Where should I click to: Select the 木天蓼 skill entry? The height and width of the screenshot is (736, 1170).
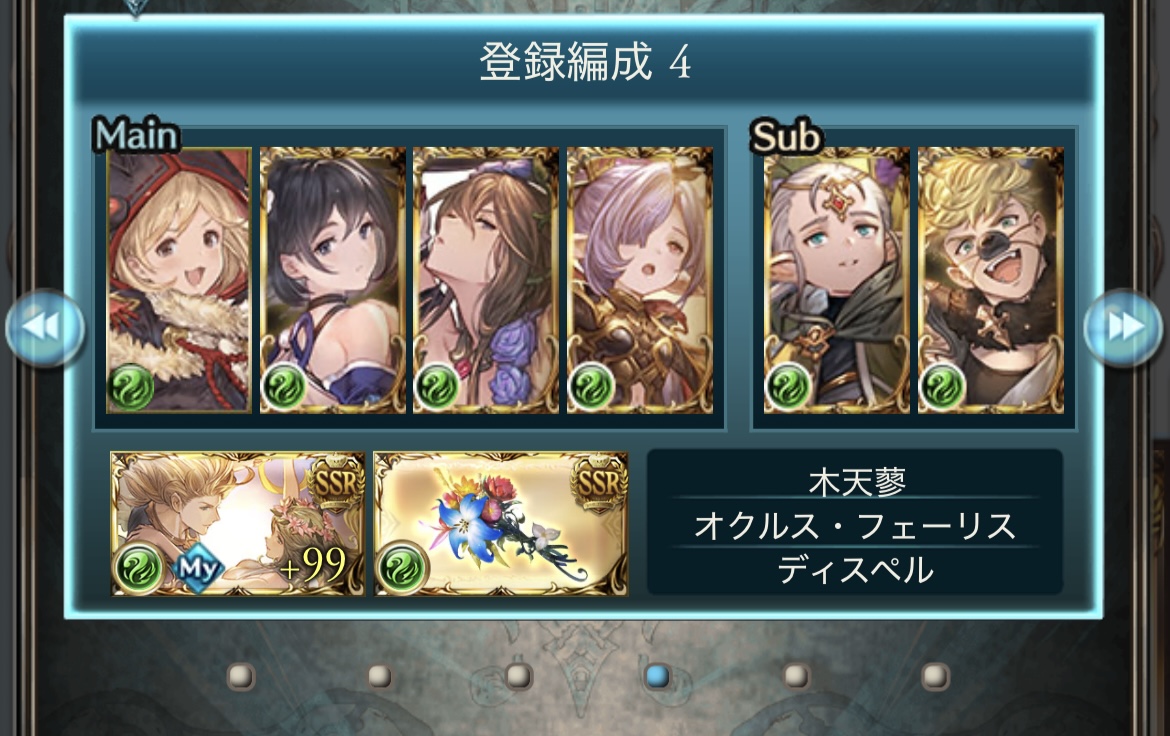click(x=856, y=481)
